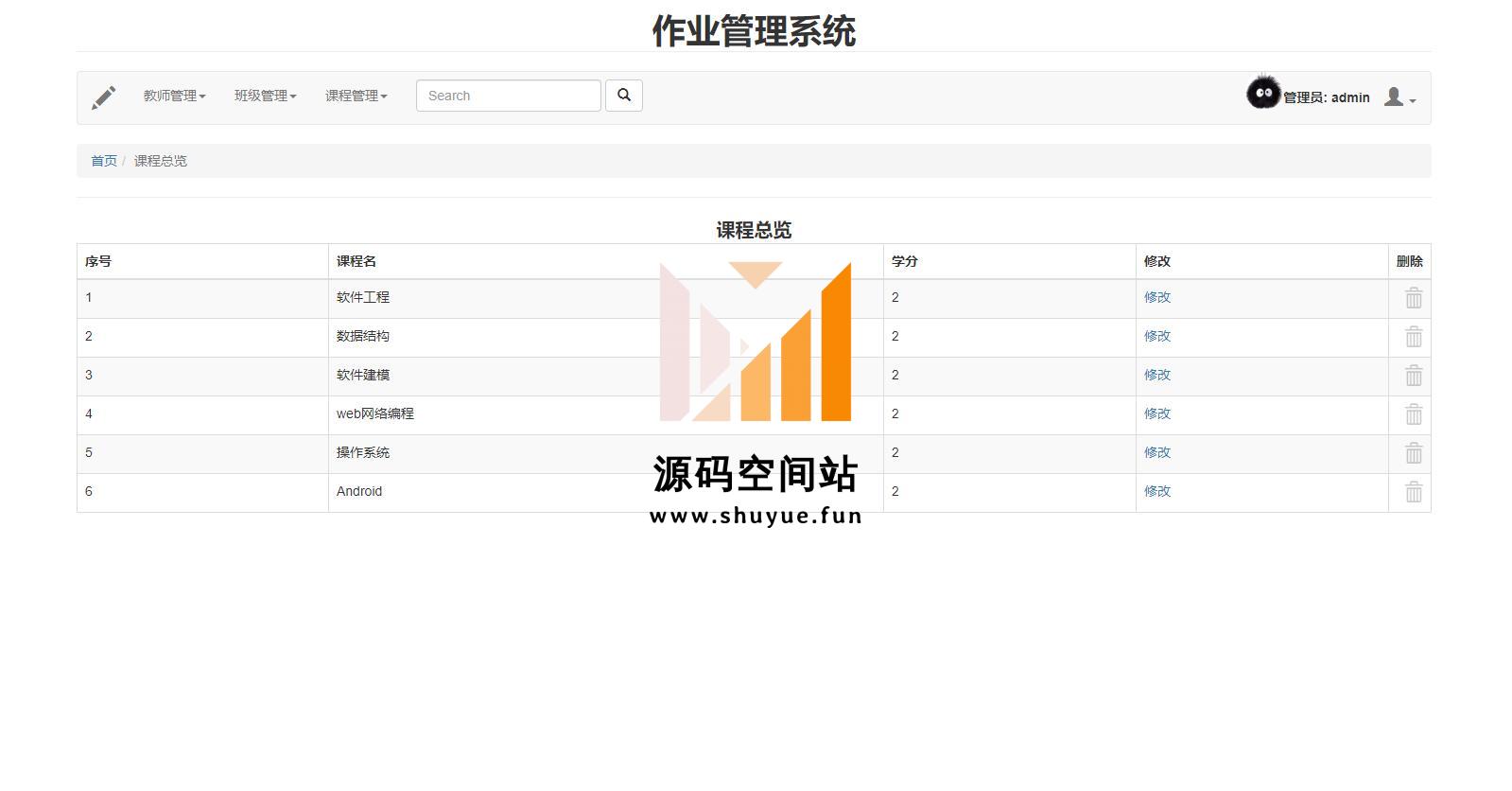1512x791 pixels.
Task: Click sequence number 3 cell
Action: coord(202,376)
